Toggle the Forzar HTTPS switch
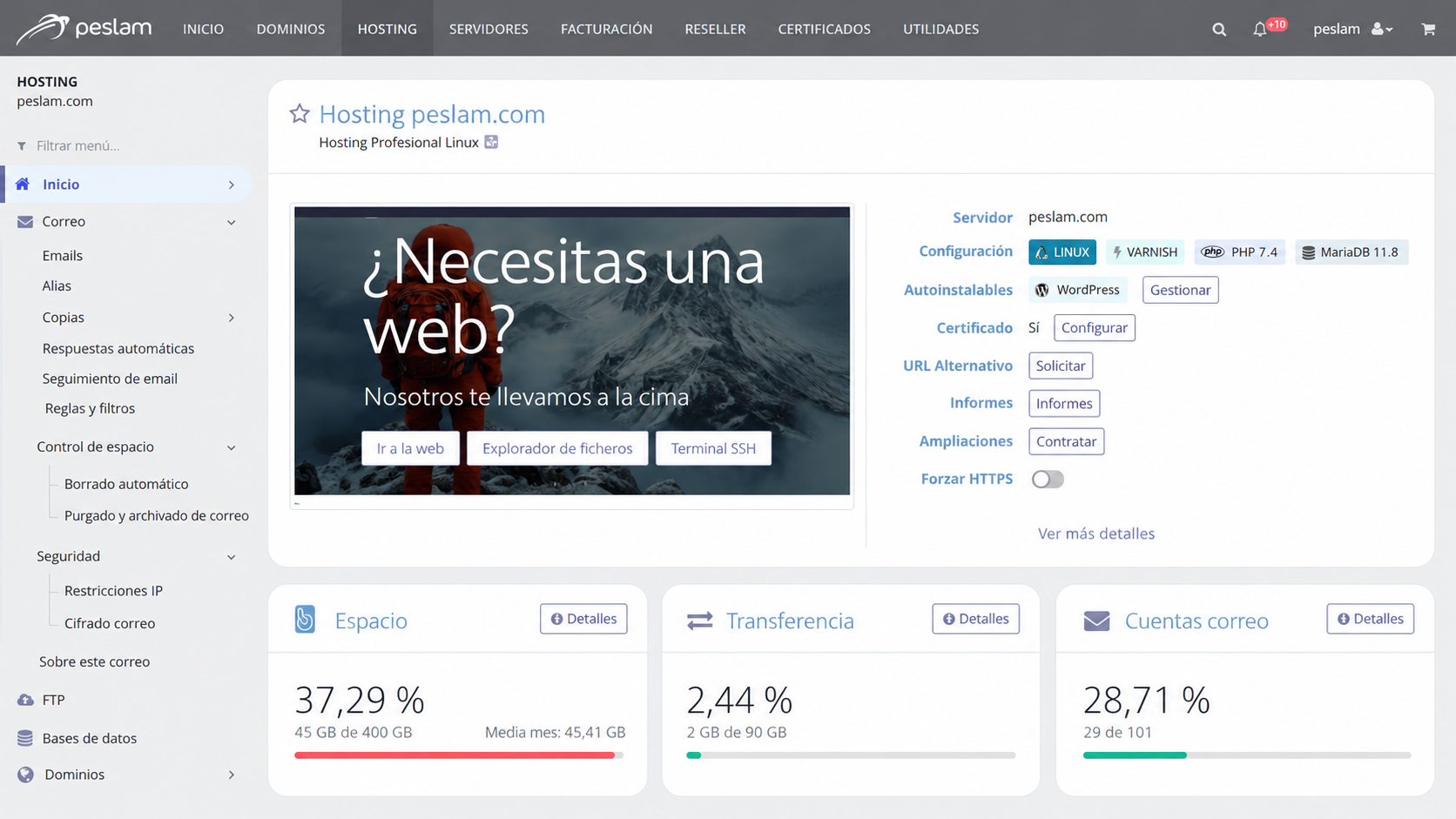 [x=1048, y=480]
